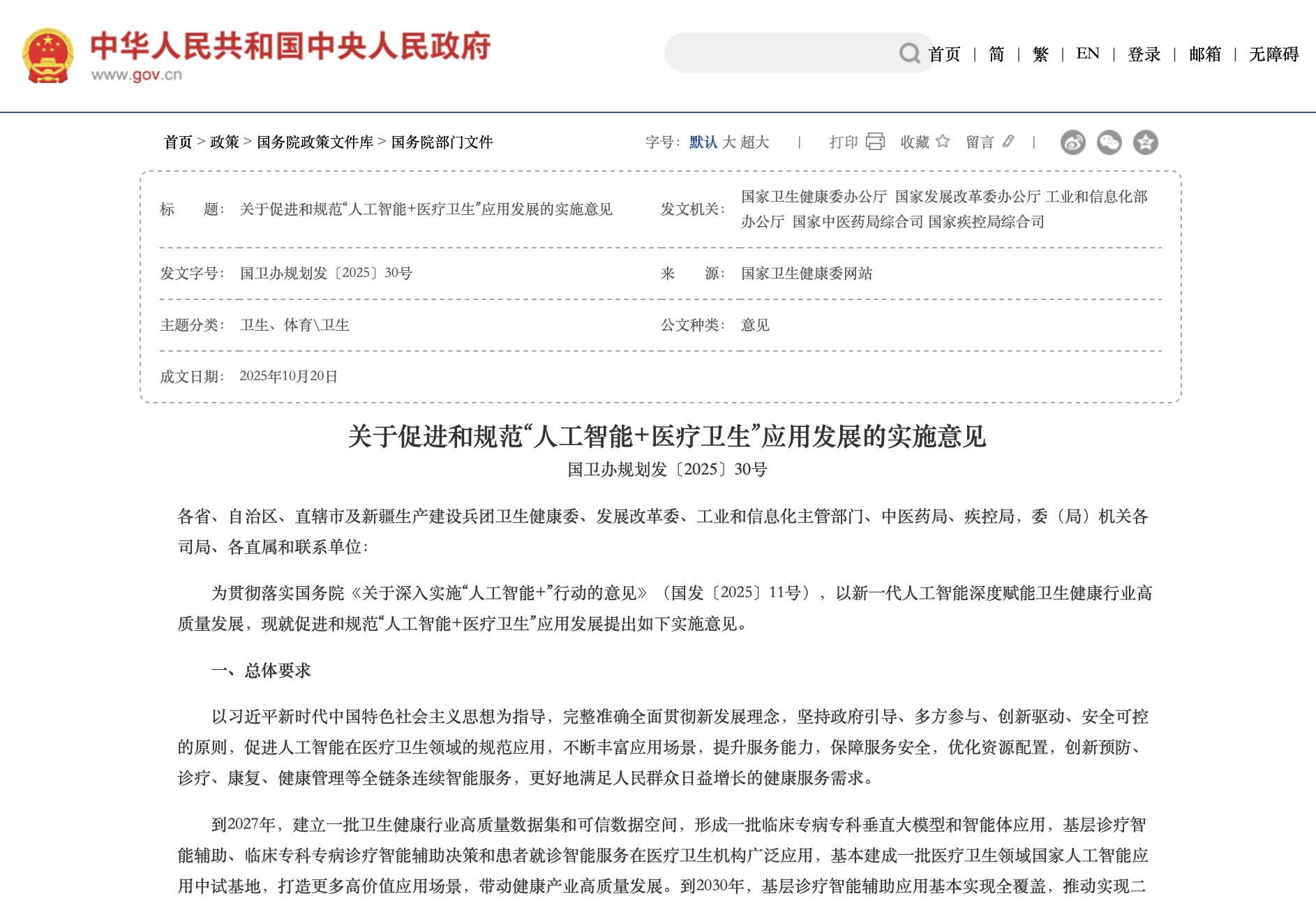The width and height of the screenshot is (1316, 903).
Task: Click the national emblem logo
Action: [47, 56]
